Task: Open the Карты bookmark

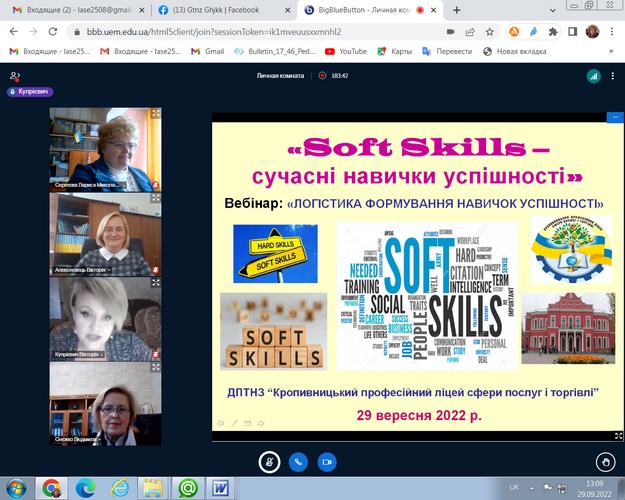Action: pyautogui.click(x=397, y=50)
